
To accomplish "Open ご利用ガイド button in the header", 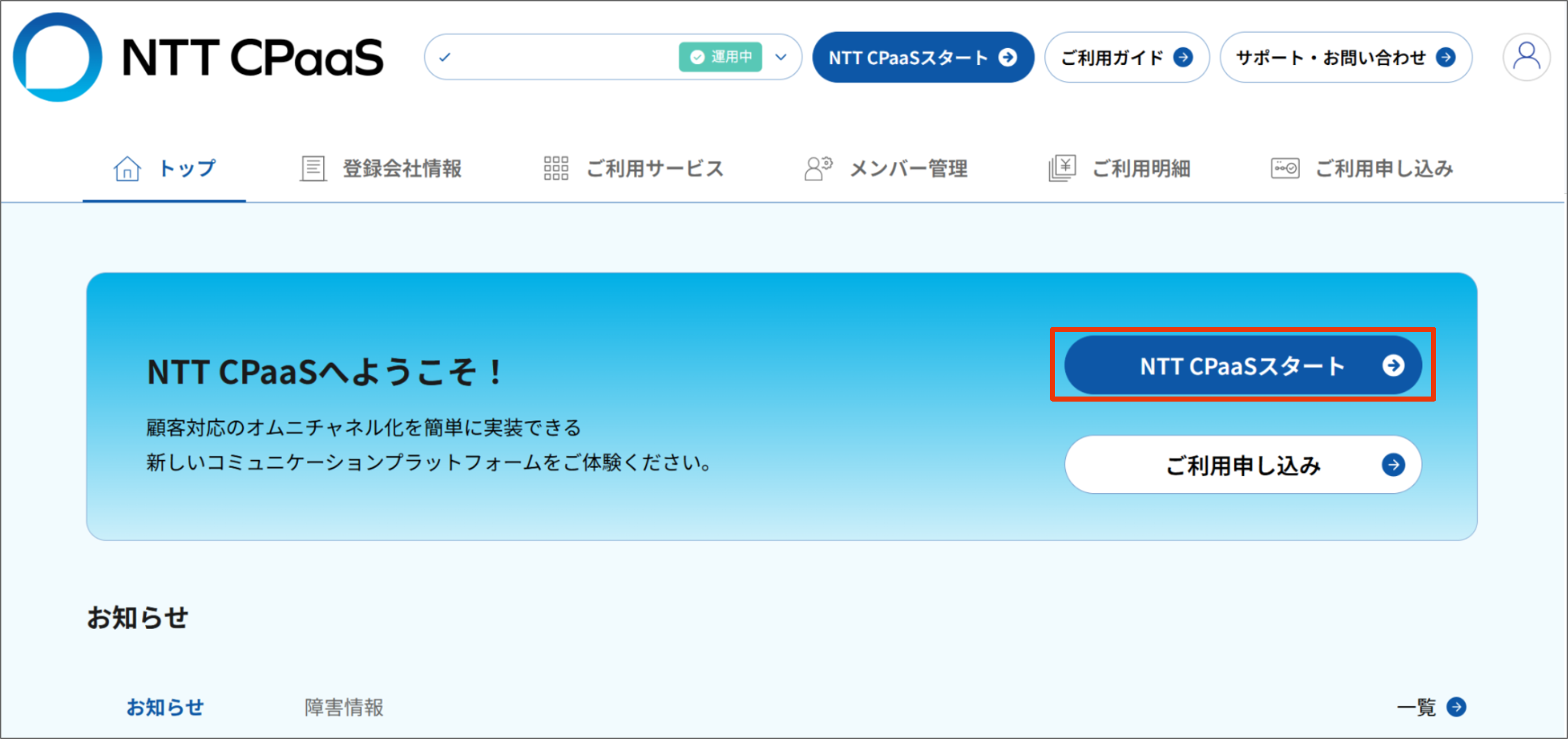I will (1127, 57).
